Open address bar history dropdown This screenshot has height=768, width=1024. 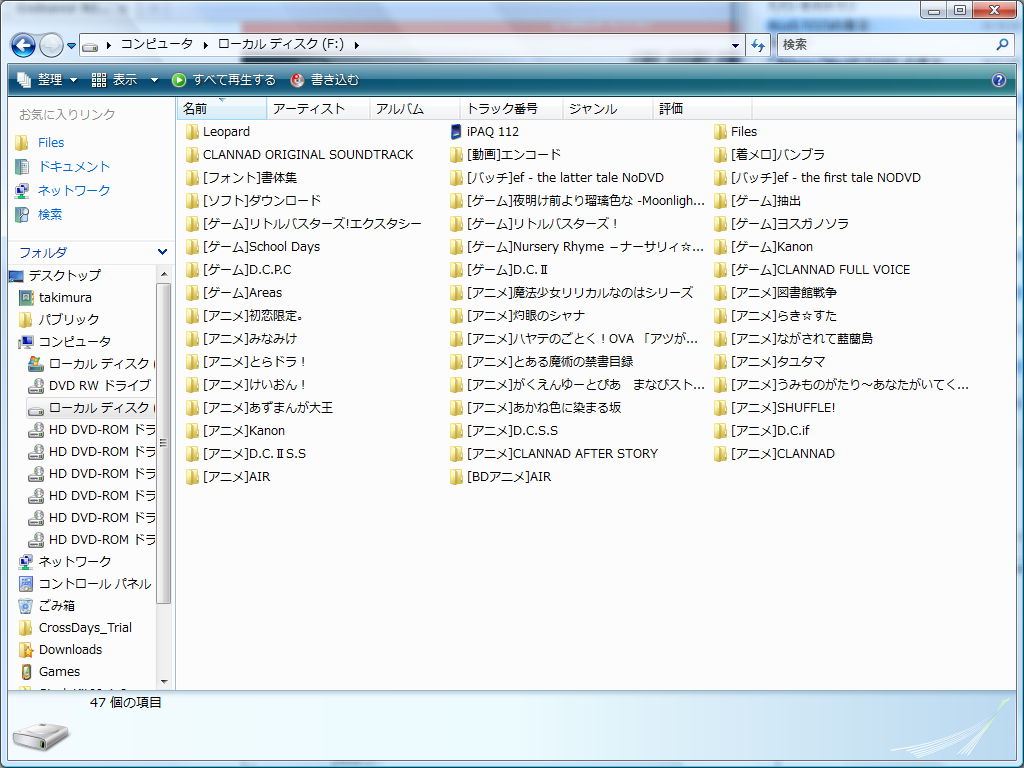(x=735, y=45)
